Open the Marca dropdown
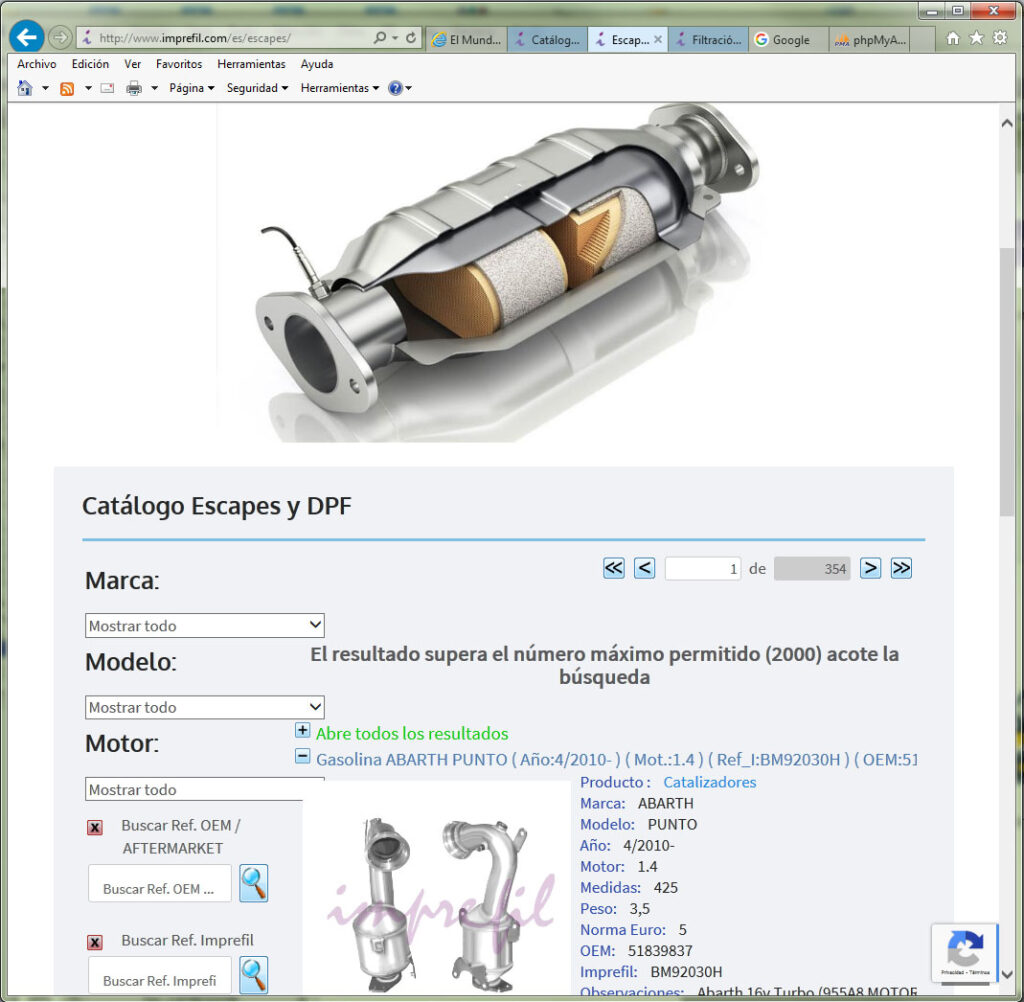 [204, 625]
